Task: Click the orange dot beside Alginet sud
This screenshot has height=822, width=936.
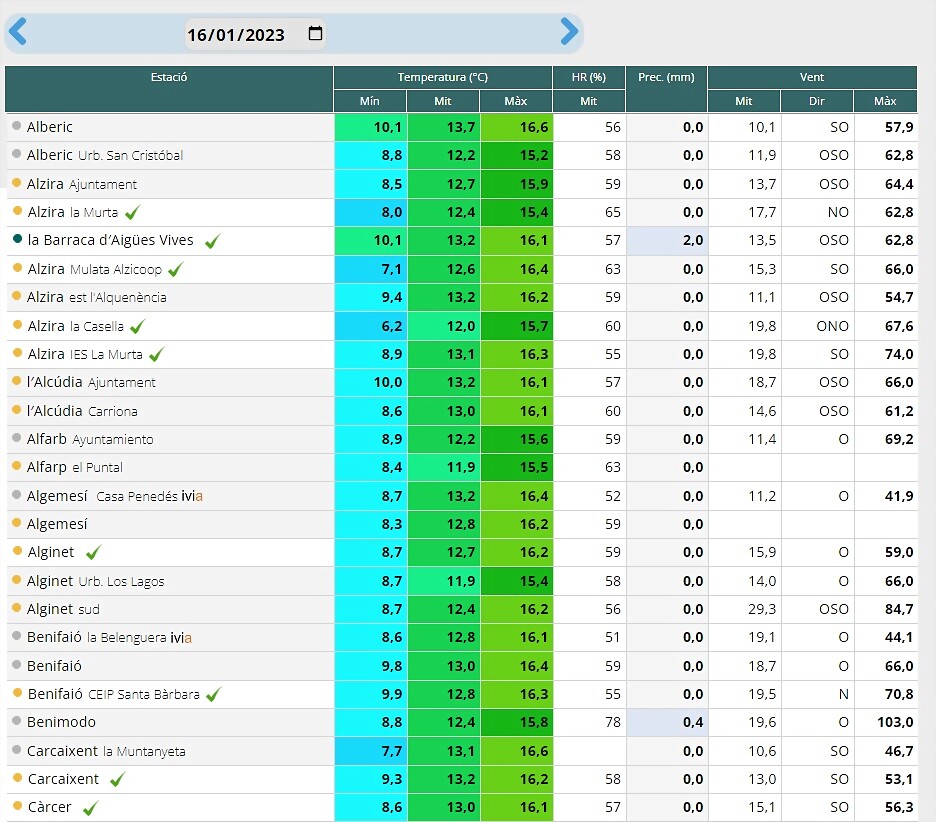Action: (17, 608)
